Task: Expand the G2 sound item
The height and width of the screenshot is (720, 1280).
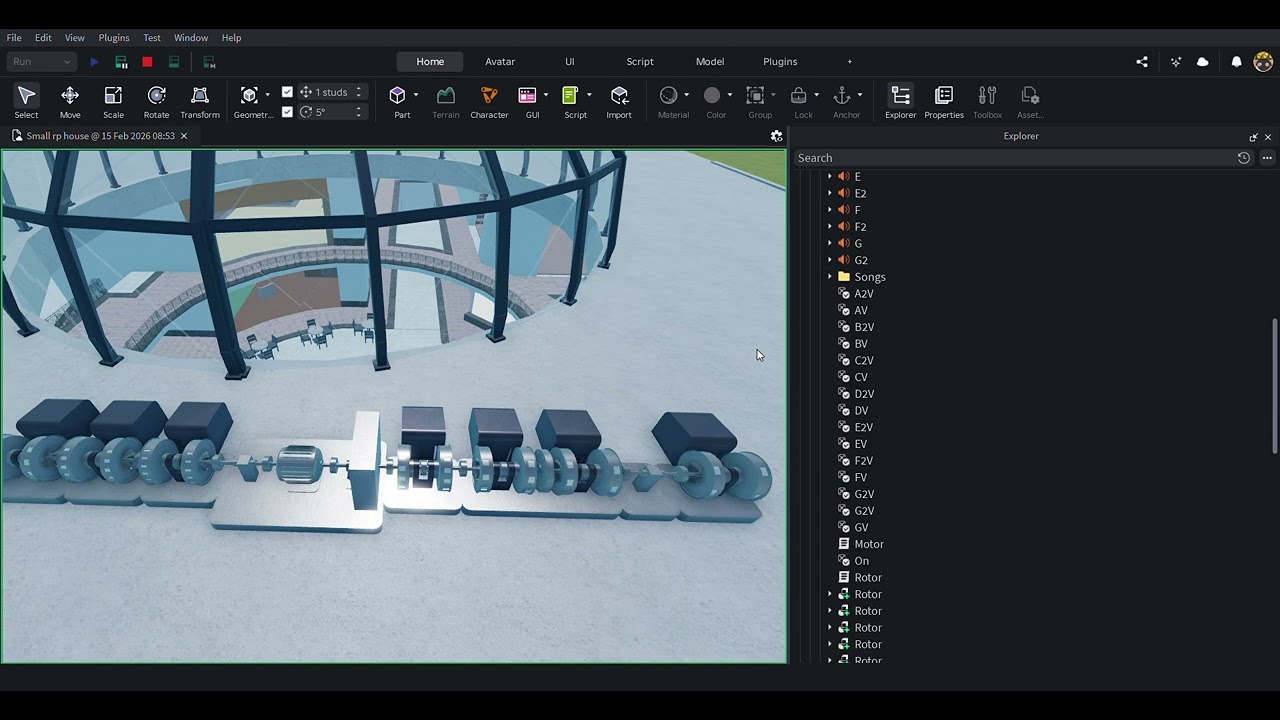Action: [830, 260]
